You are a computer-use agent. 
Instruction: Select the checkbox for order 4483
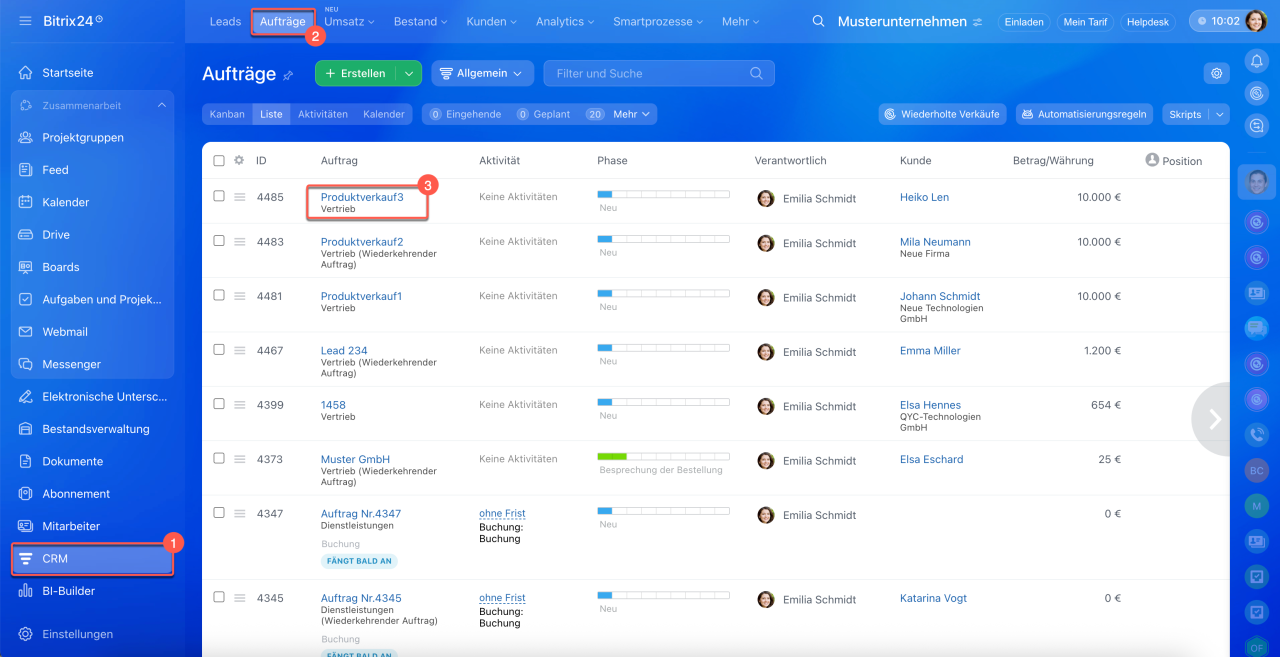[219, 241]
